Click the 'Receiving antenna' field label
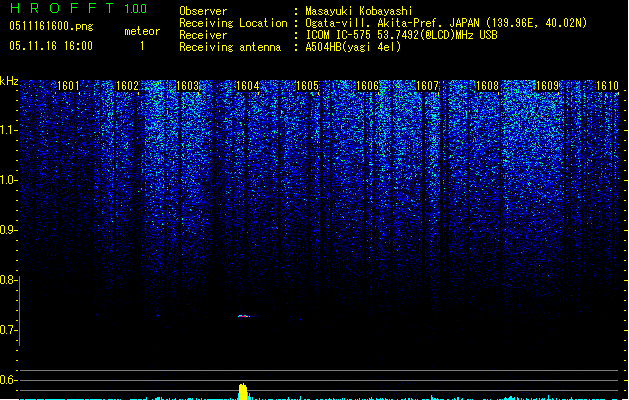Image resolution: width=629 pixels, height=400 pixels. tap(230, 47)
